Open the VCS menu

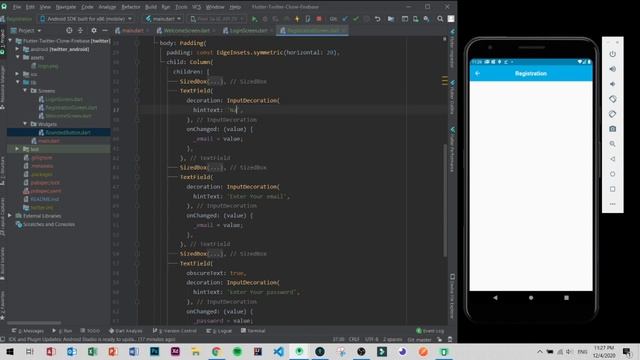(196, 7)
